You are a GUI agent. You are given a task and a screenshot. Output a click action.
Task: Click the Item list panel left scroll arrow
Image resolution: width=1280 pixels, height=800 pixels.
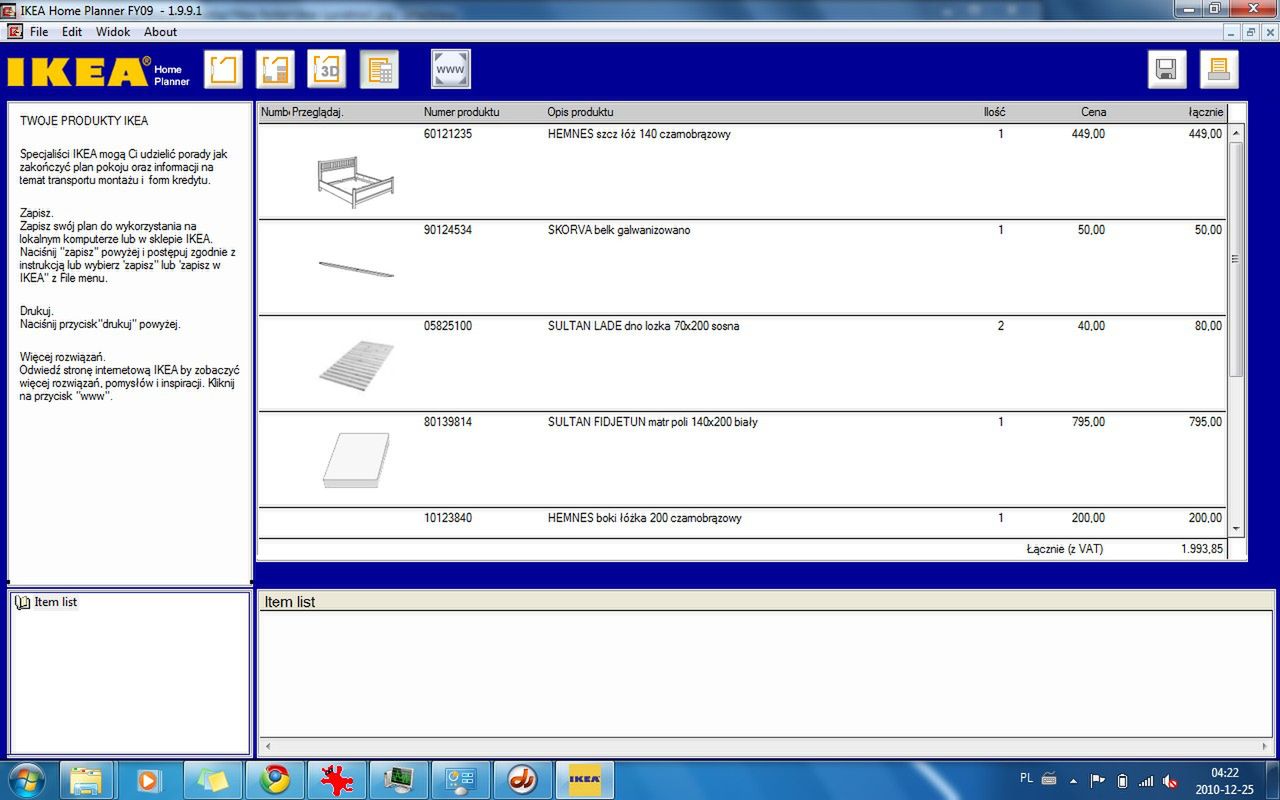(266, 747)
